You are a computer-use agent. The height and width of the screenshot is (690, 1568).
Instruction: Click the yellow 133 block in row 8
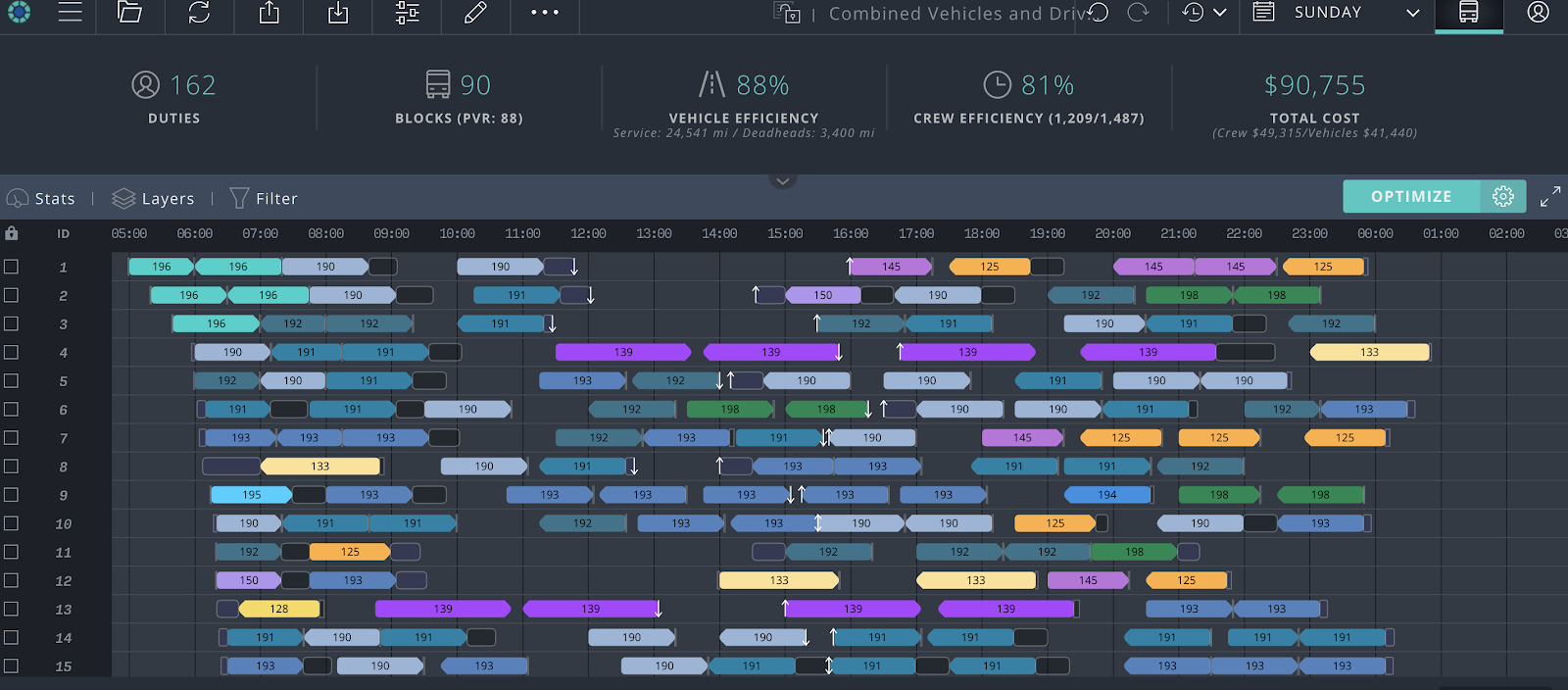[x=320, y=467]
